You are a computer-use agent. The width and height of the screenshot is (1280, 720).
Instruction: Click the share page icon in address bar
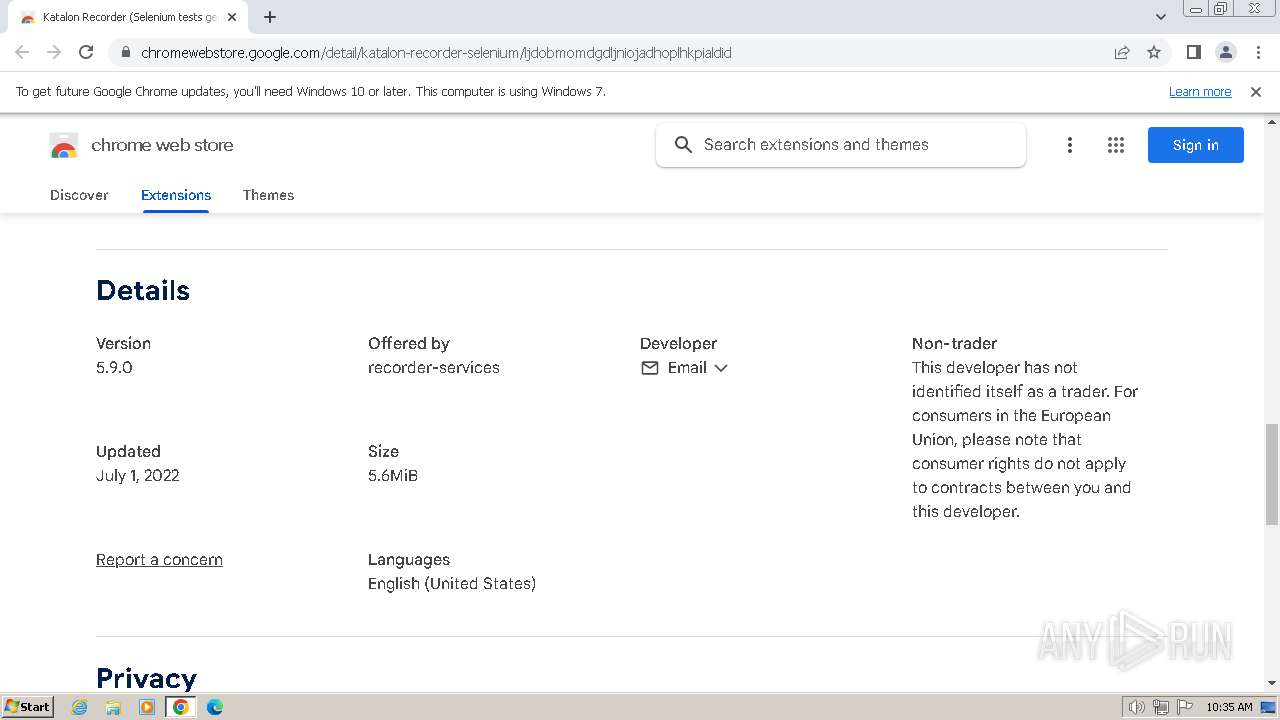point(1122,52)
